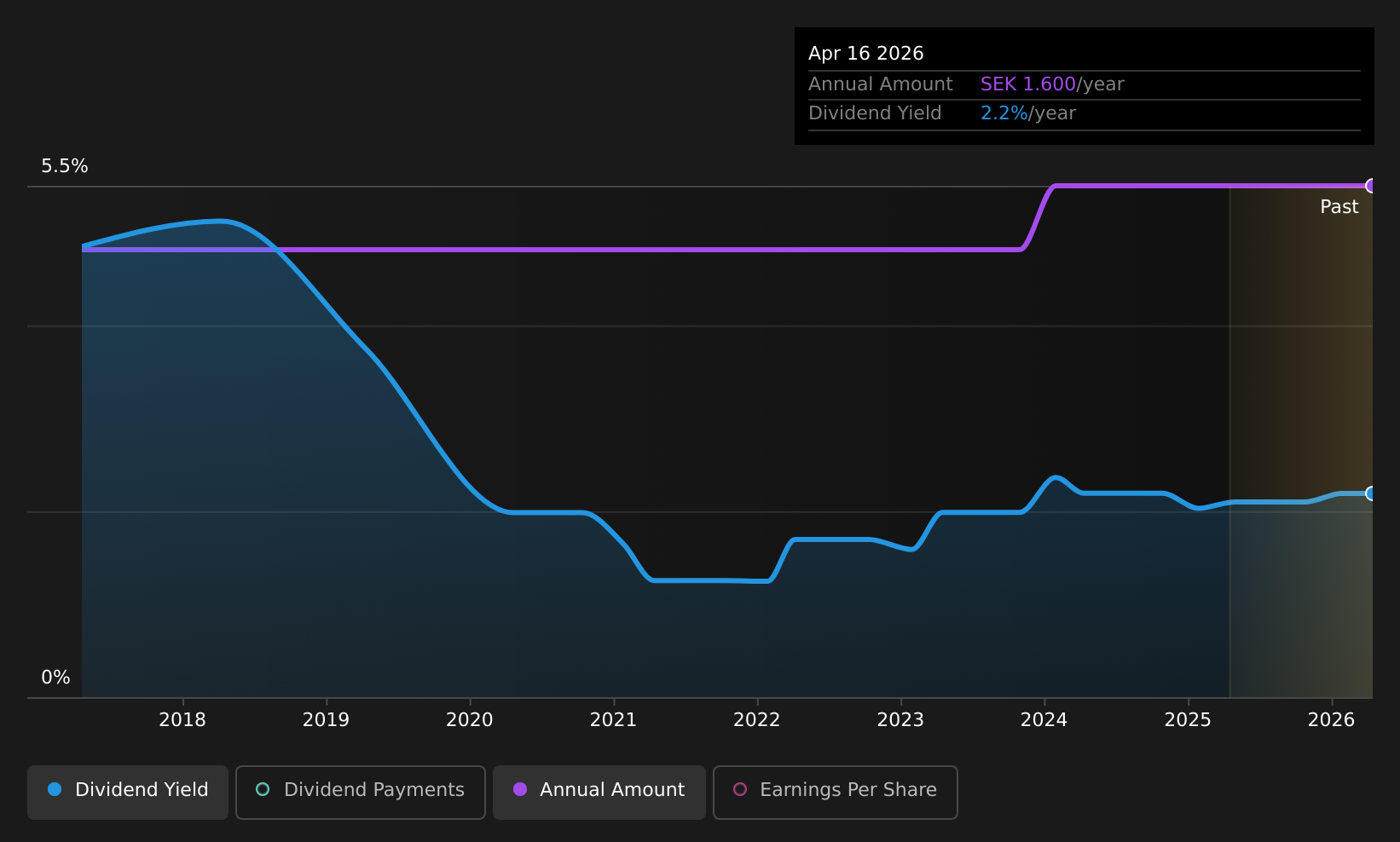Viewport: 1400px width, 842px height.
Task: Click the '2.2%/year' tooltip value
Action: click(x=1028, y=113)
